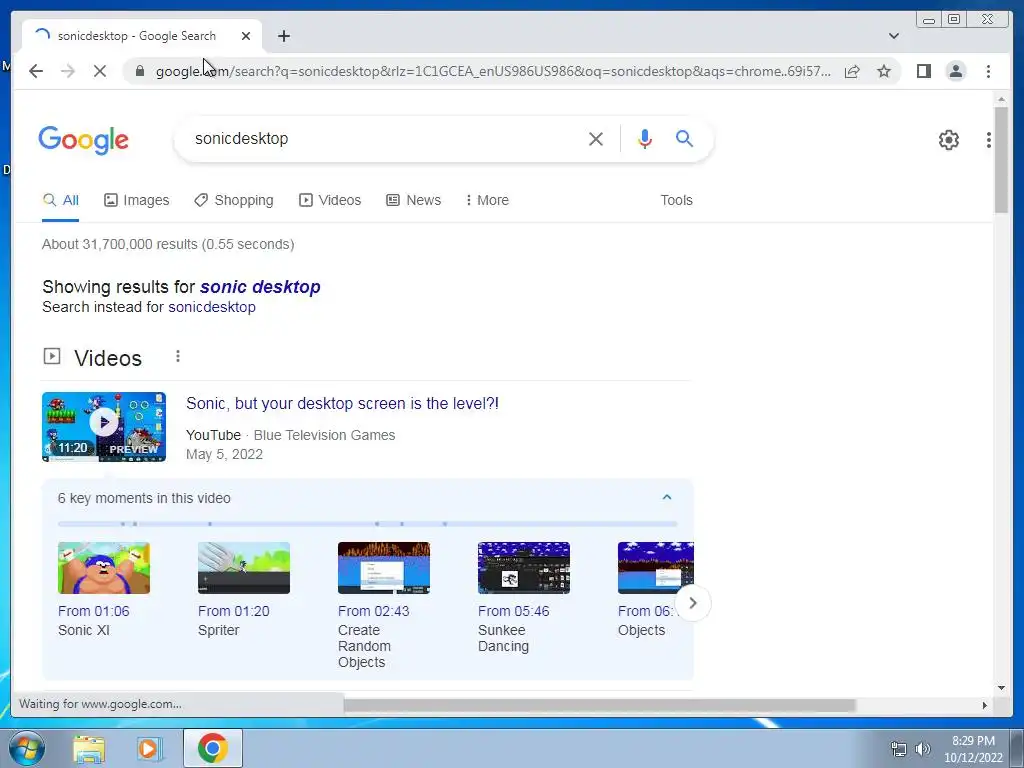Open the network tray icon
Viewport: 1024px width, 768px height.
coord(899,750)
